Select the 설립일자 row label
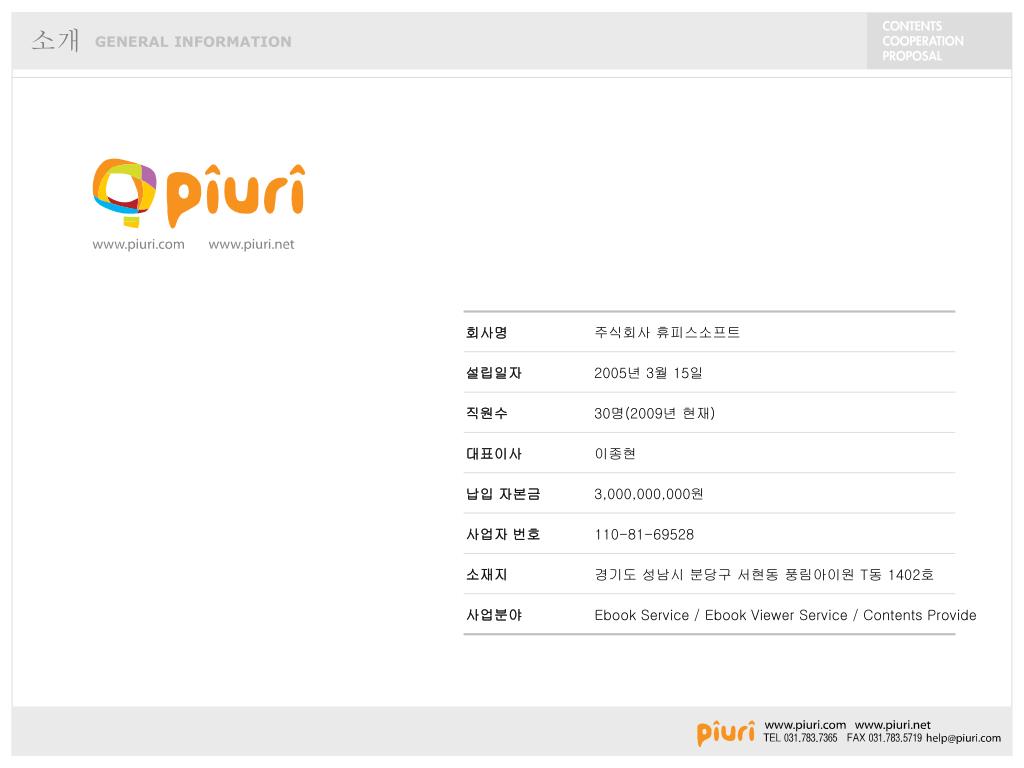The width and height of the screenshot is (1024, 768). (x=494, y=373)
